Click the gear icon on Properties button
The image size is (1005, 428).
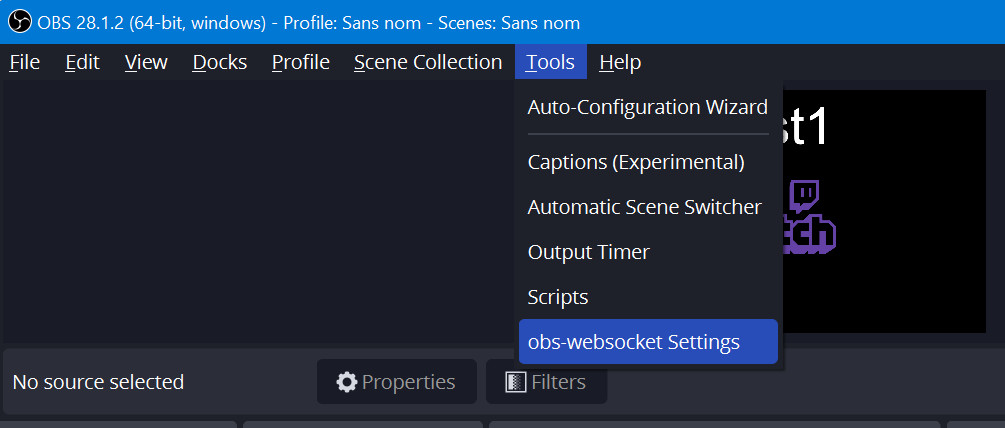click(x=347, y=382)
